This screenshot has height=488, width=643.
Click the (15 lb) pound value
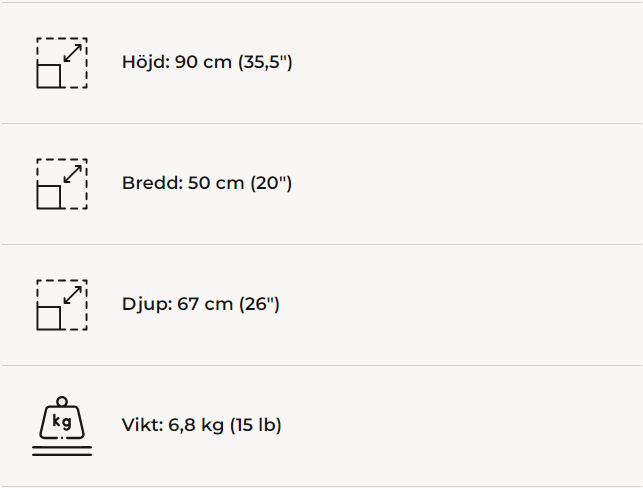tap(255, 425)
